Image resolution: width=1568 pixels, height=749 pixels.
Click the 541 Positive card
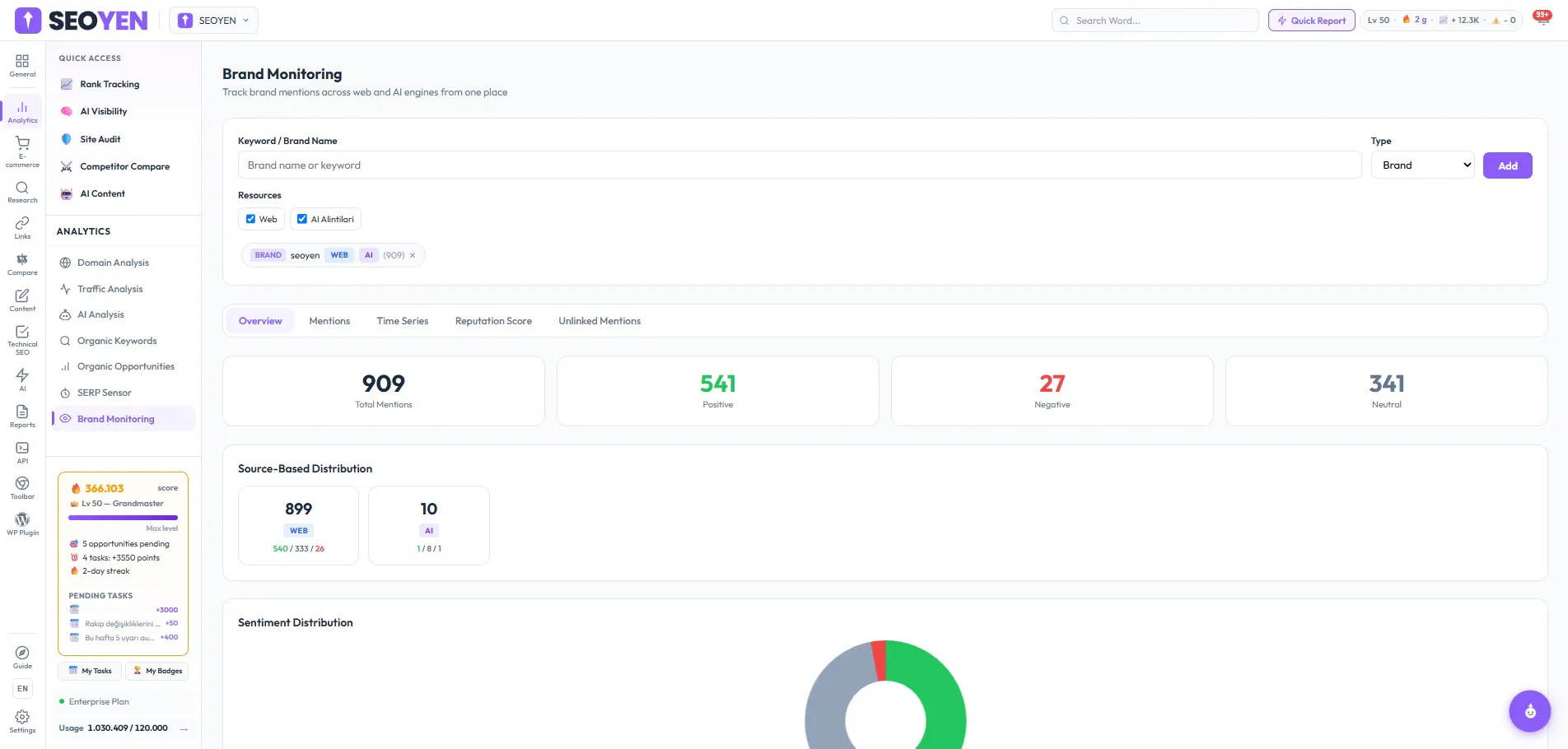click(718, 391)
